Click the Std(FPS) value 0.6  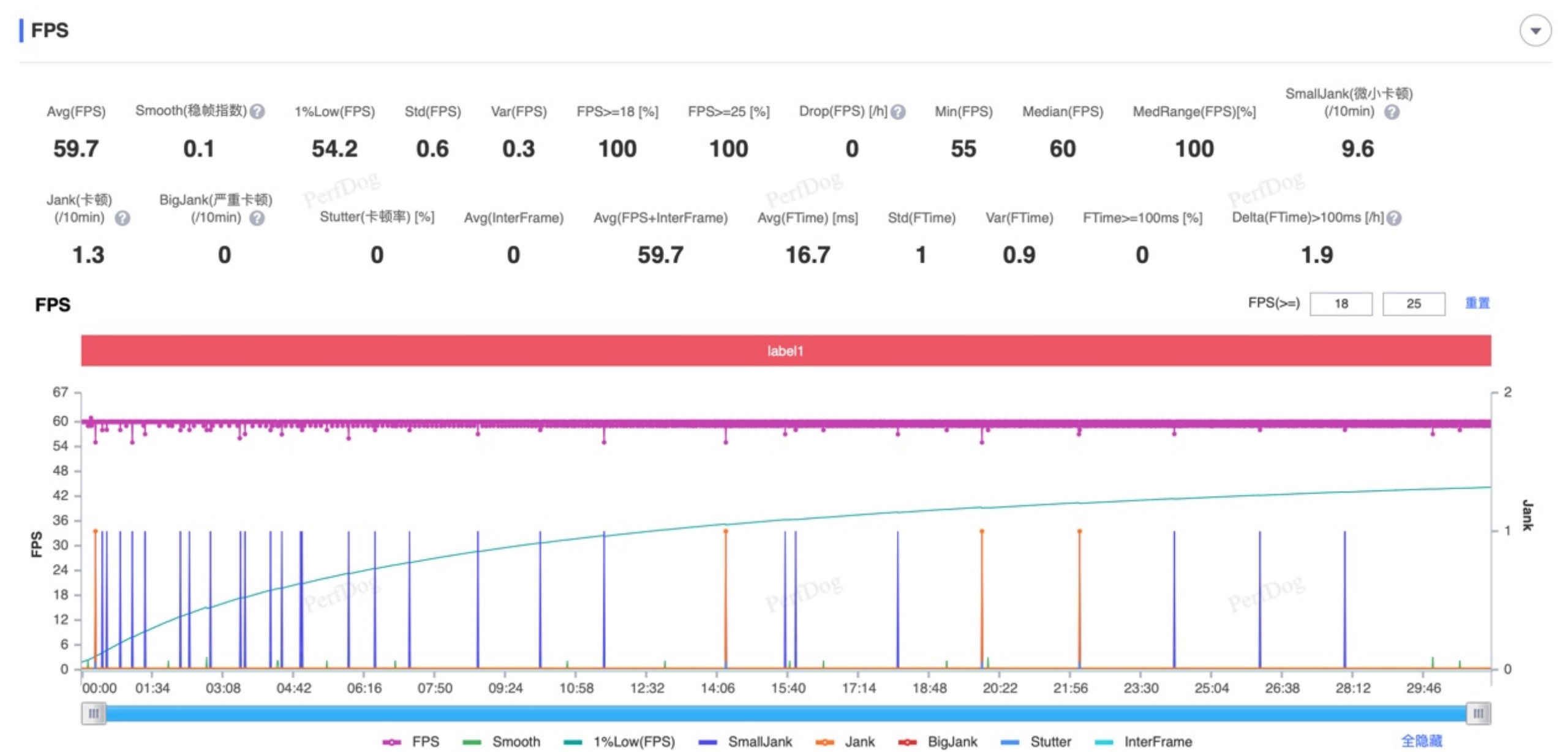click(x=432, y=149)
